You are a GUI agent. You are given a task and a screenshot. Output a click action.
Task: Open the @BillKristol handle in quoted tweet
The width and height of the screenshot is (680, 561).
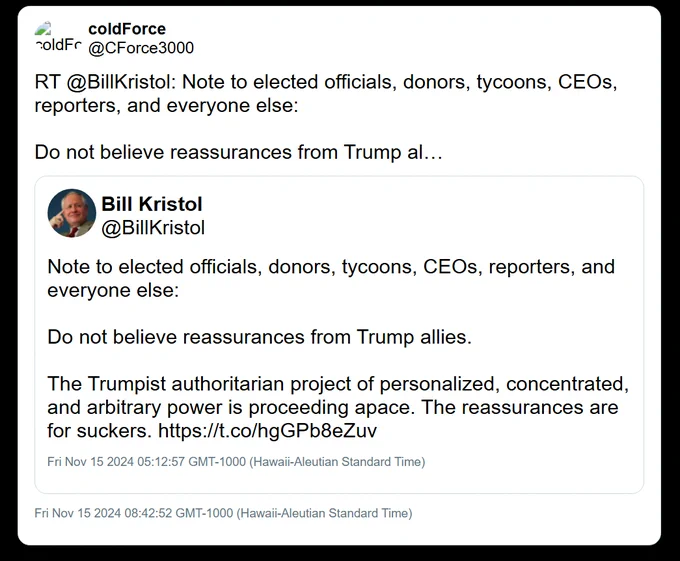[x=153, y=228]
